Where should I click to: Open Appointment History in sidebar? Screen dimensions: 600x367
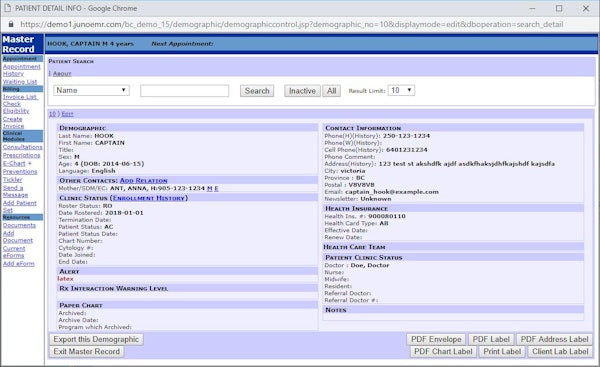coord(21,70)
